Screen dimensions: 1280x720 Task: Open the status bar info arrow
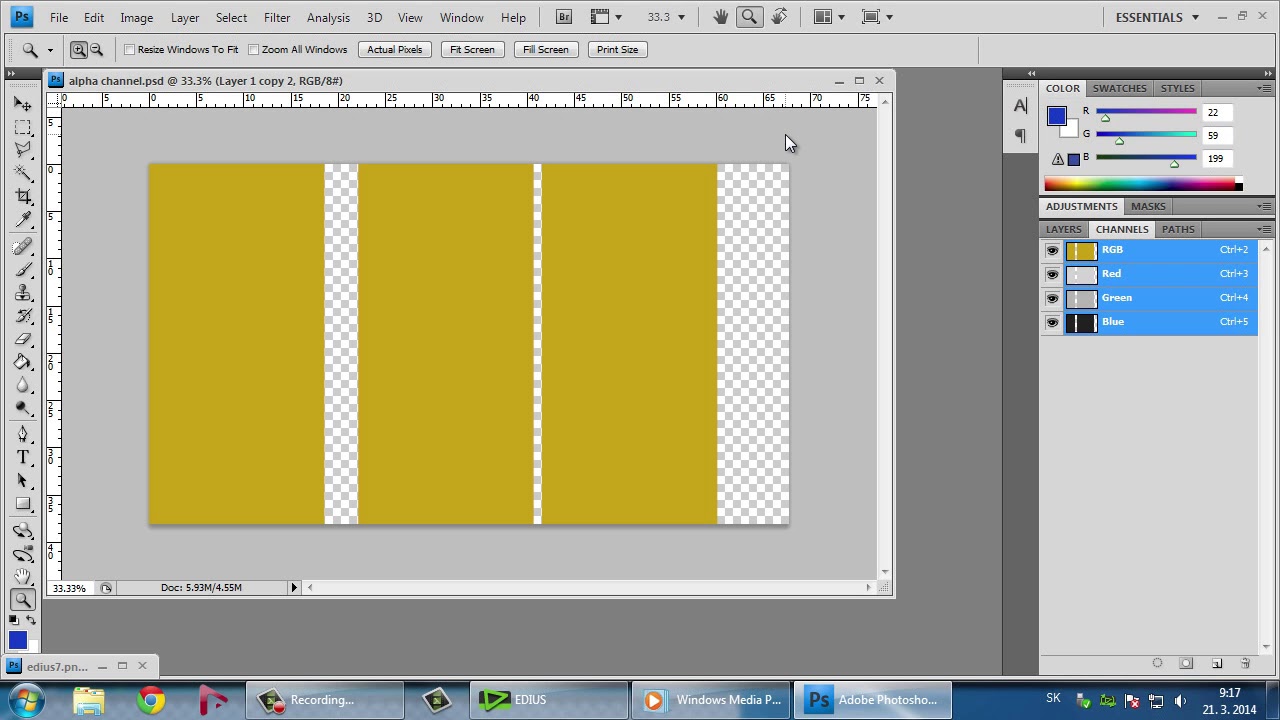(294, 588)
